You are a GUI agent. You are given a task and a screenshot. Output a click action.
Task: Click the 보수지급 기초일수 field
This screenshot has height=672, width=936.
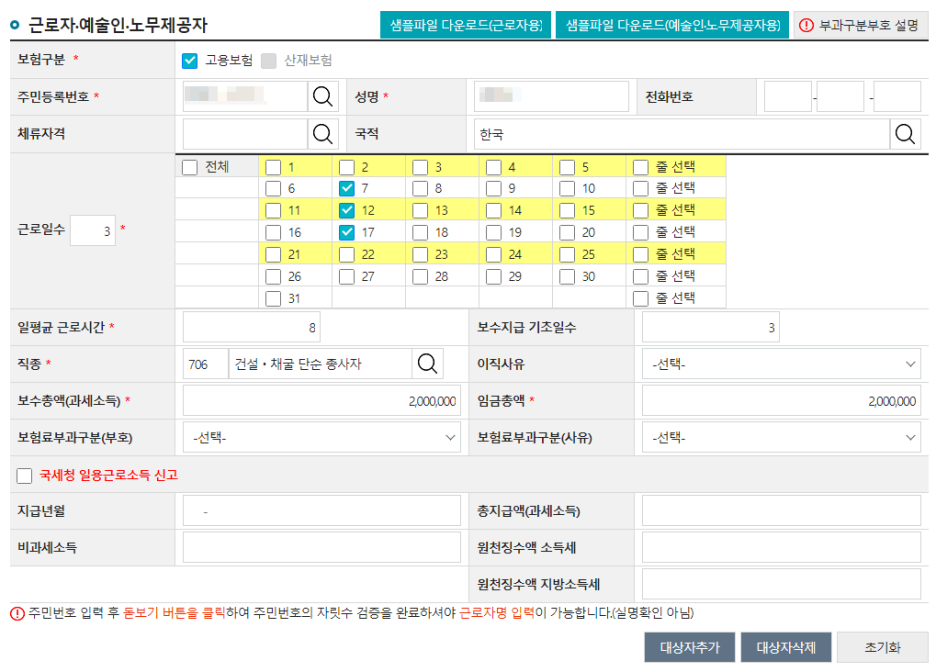711,327
